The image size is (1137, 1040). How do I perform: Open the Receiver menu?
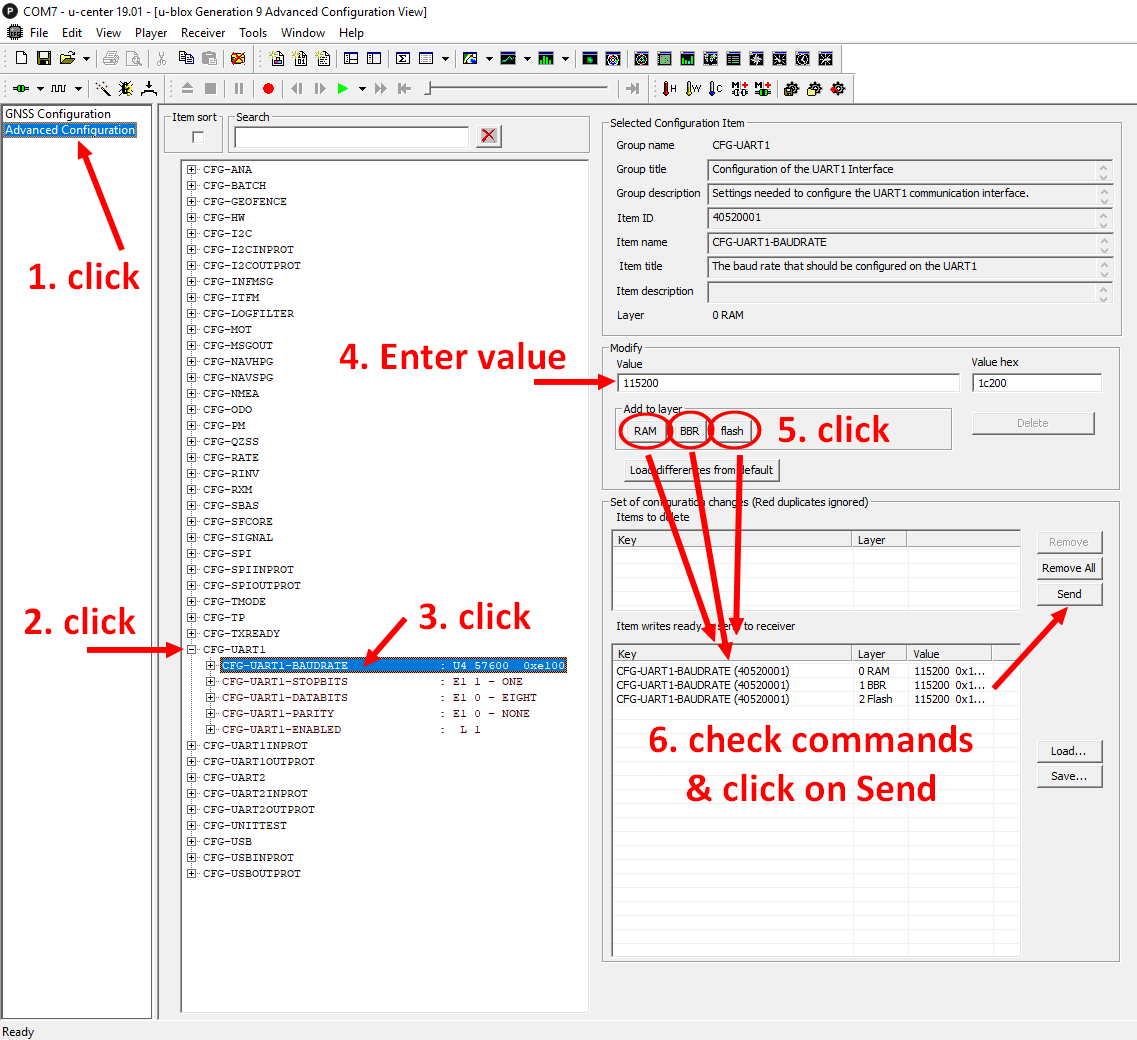click(203, 33)
